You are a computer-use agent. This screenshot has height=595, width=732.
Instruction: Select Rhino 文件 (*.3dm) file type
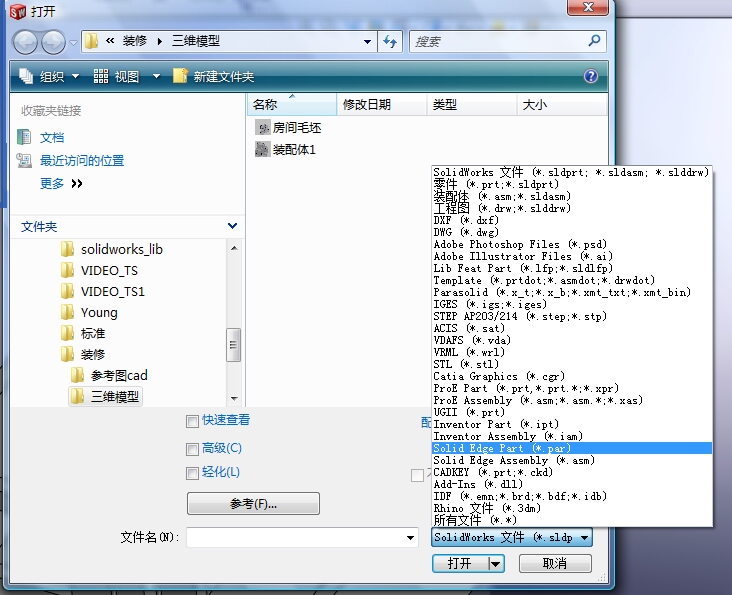click(x=572, y=508)
